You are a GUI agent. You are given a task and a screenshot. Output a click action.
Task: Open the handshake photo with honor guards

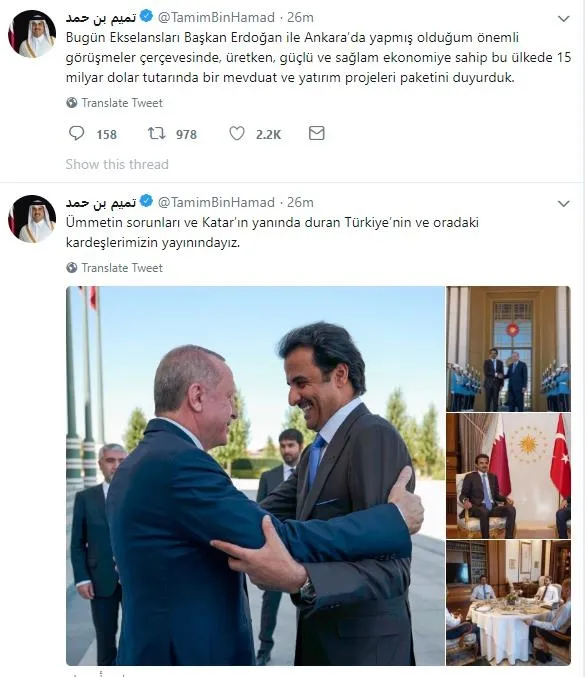click(508, 349)
